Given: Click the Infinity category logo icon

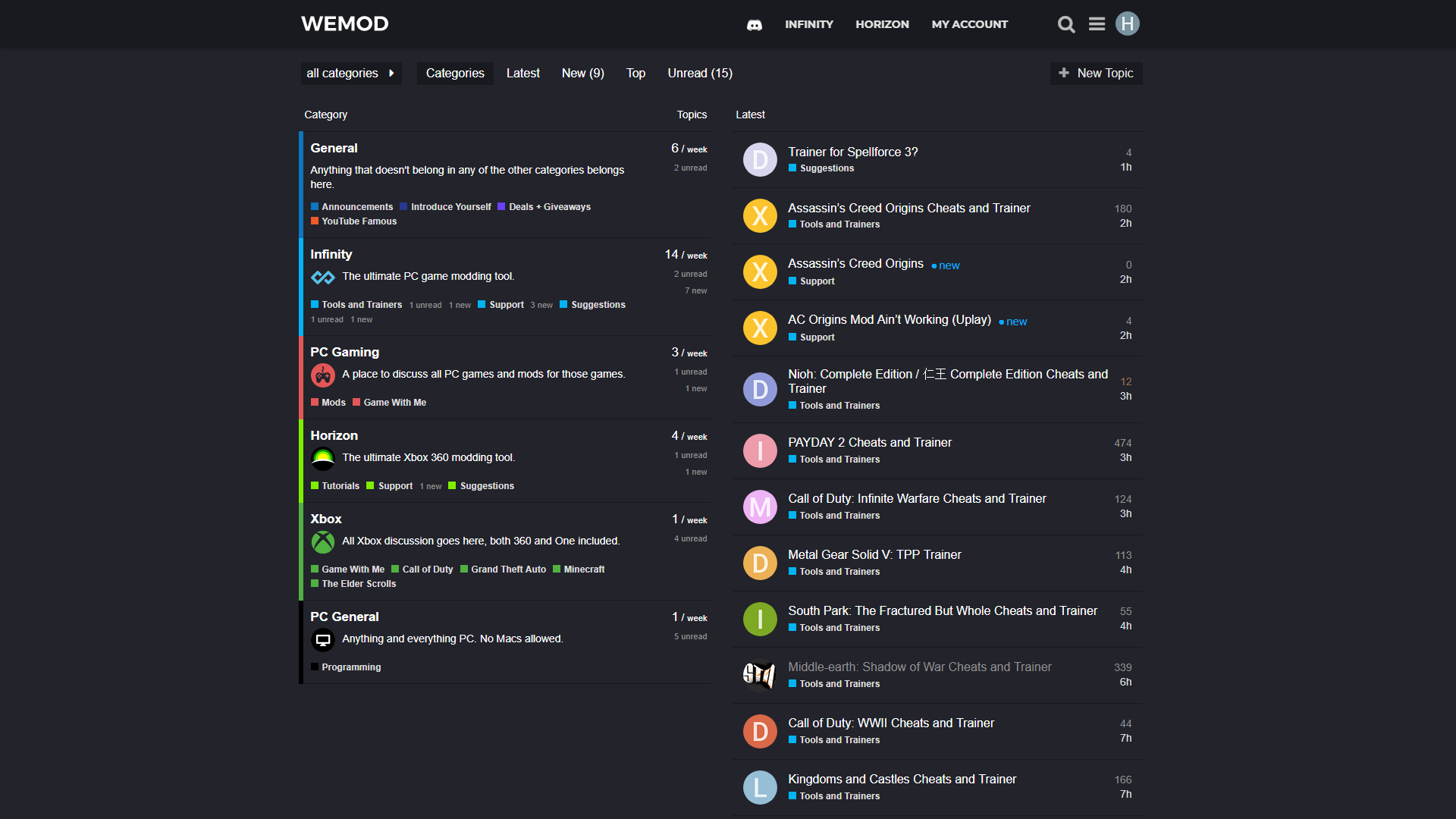Looking at the screenshot, I should coord(323,278).
